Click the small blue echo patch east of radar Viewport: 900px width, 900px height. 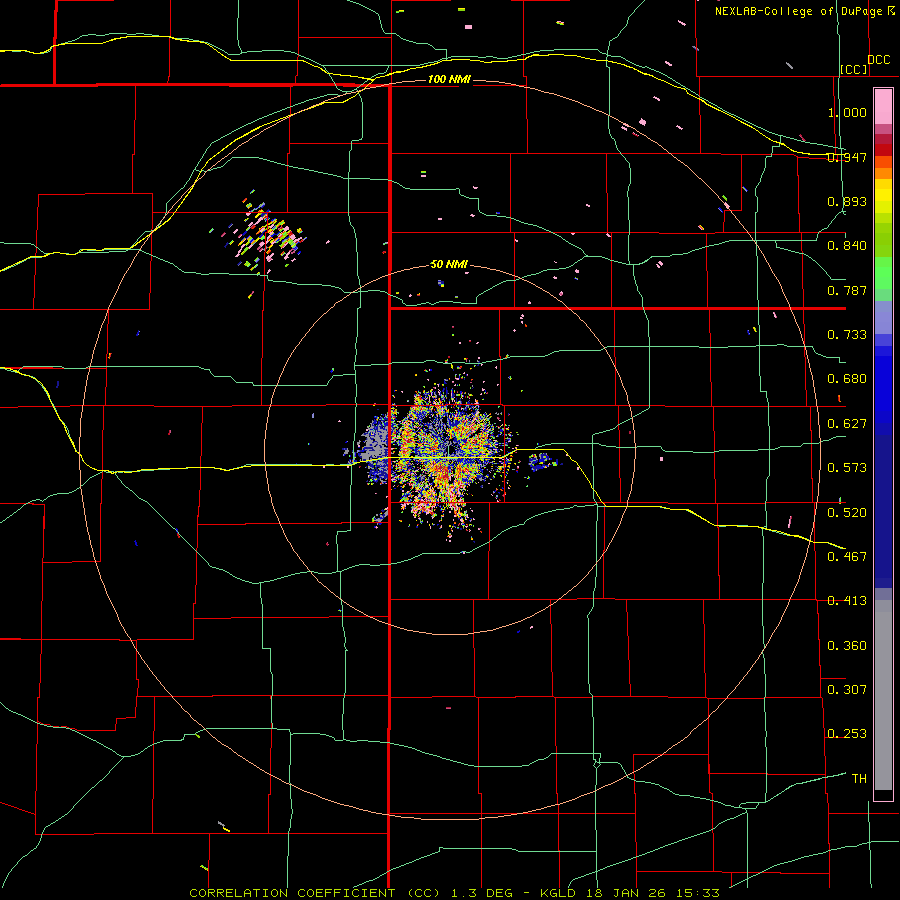pyautogui.click(x=541, y=461)
